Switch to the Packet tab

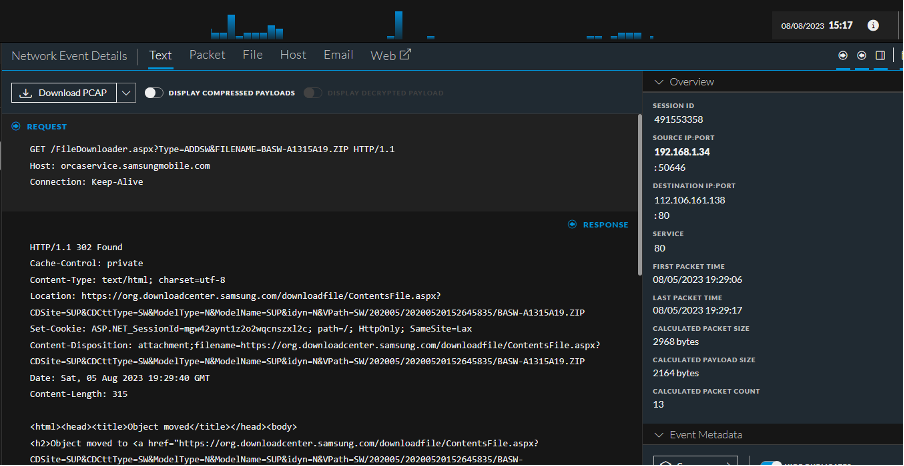point(207,55)
